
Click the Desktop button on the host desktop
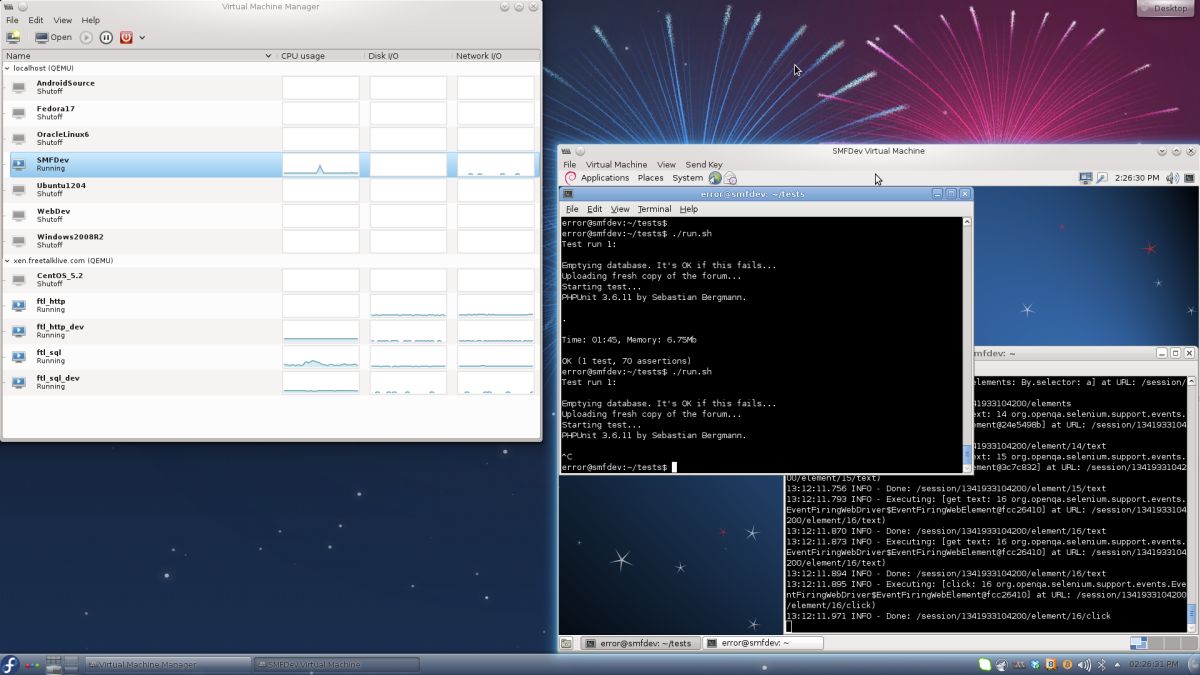[x=1165, y=8]
